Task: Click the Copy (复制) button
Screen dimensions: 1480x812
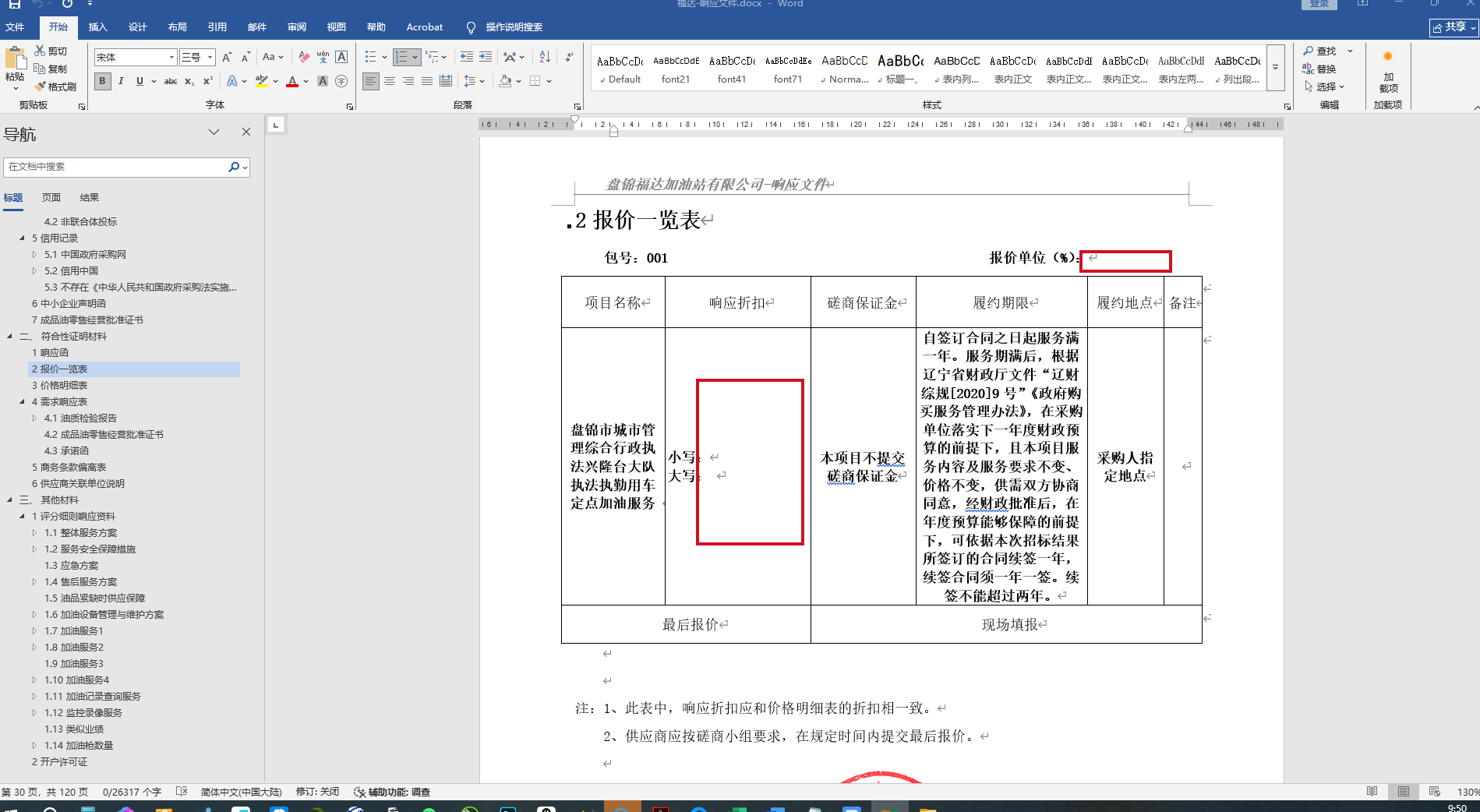Action: point(51,69)
